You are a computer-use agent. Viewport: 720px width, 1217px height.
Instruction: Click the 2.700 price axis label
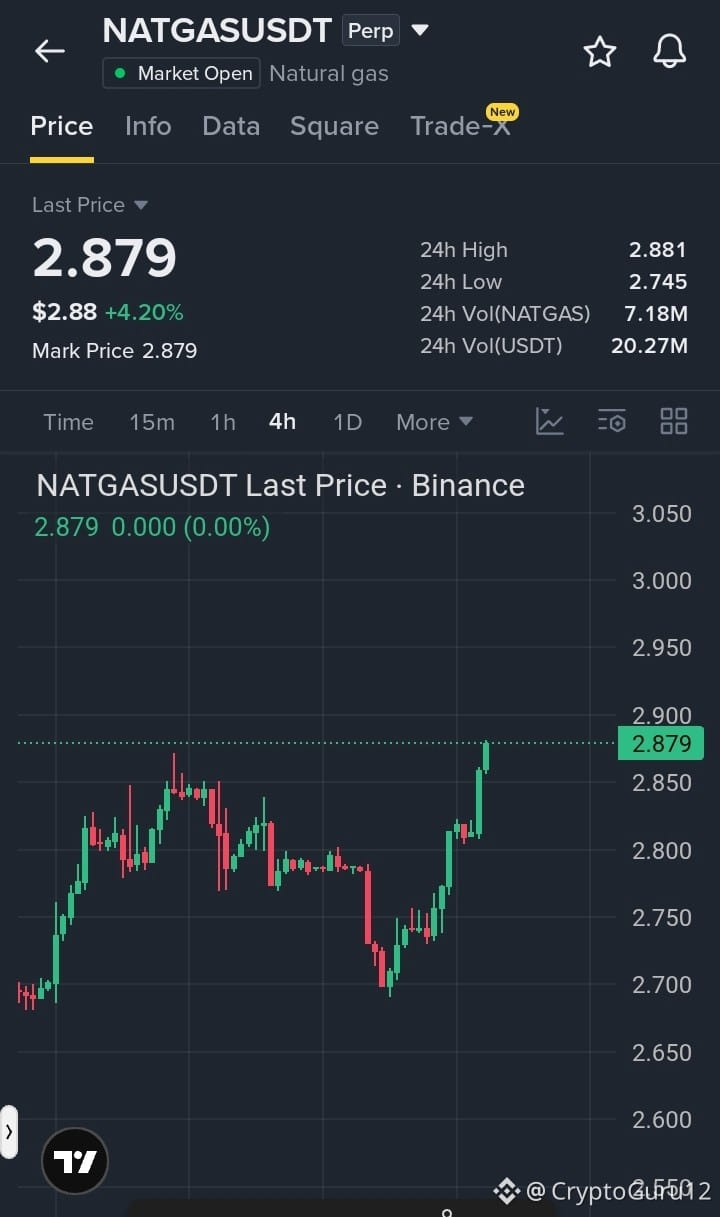coord(662,985)
